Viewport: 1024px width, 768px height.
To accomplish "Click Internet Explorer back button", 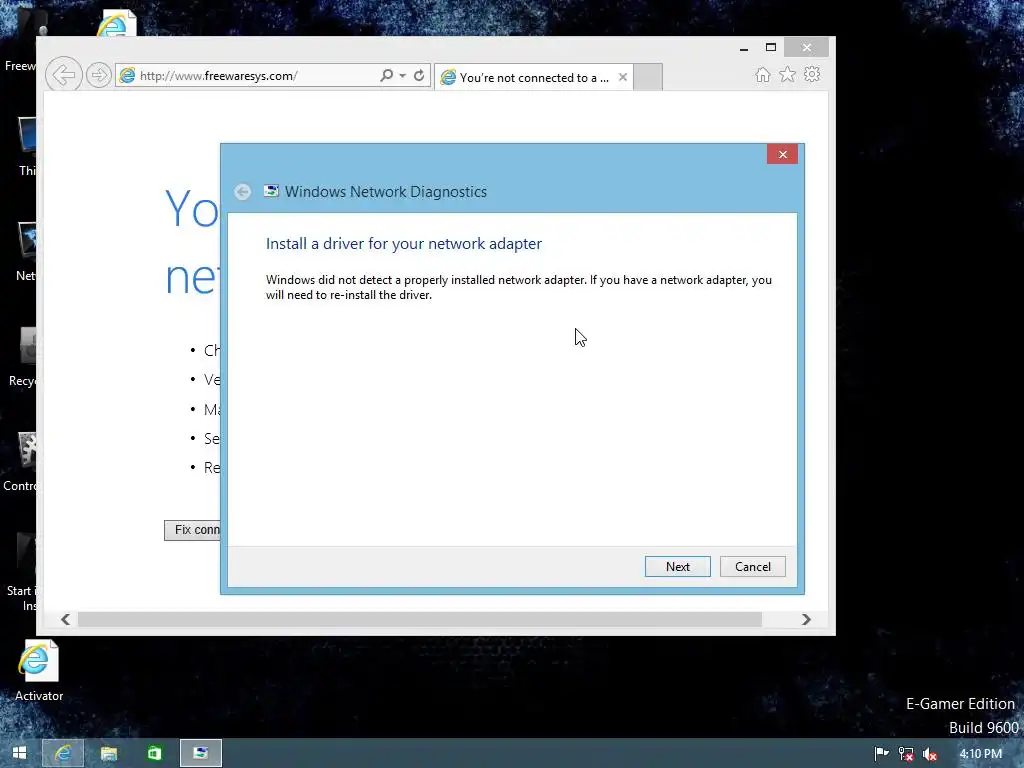I will coord(63,75).
